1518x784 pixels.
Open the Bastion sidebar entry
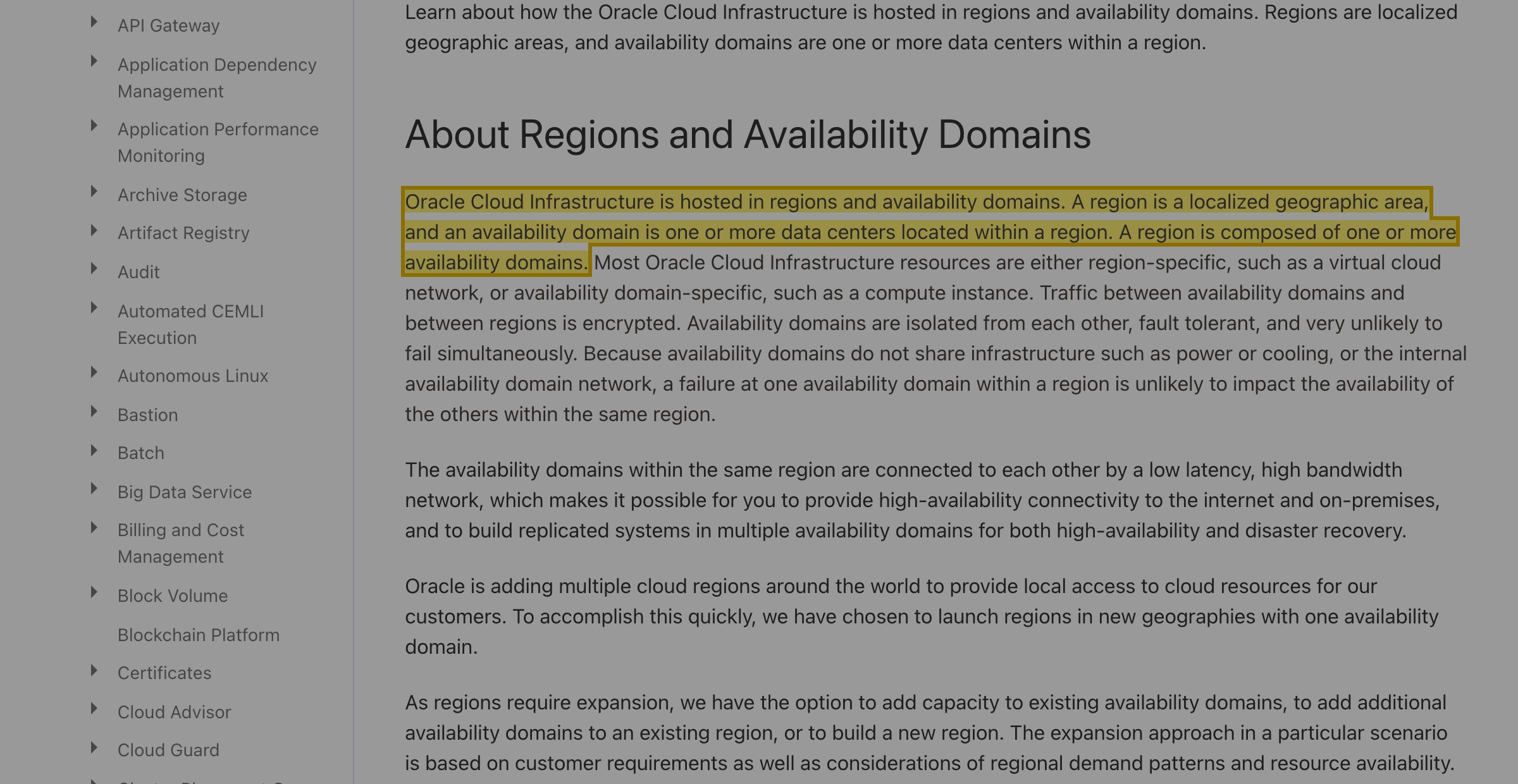point(147,415)
